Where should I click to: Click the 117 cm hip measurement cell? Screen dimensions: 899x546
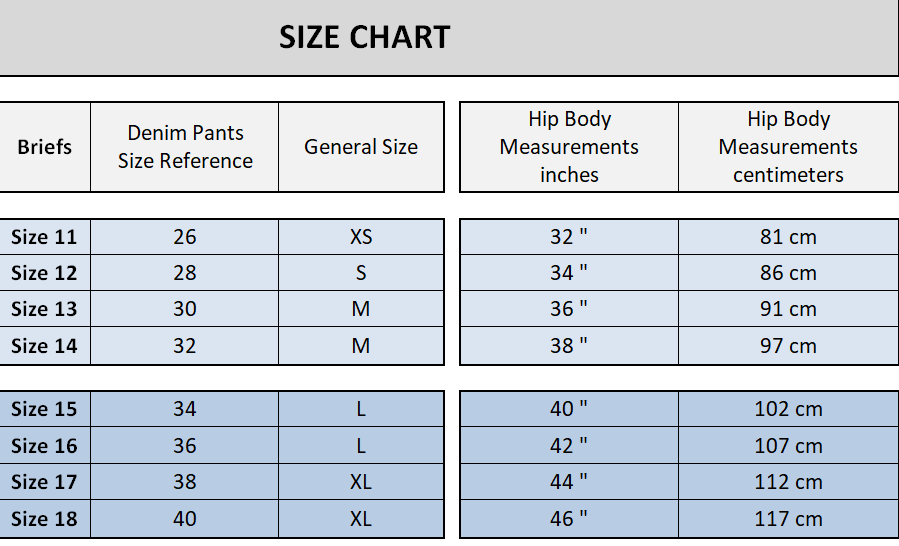coord(788,519)
